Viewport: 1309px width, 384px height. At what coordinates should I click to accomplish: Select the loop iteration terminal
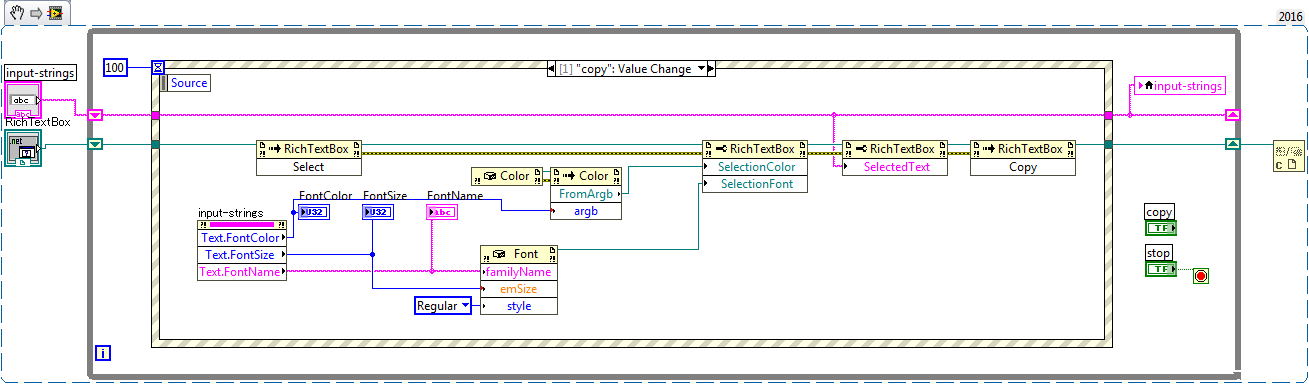pyautogui.click(x=102, y=352)
